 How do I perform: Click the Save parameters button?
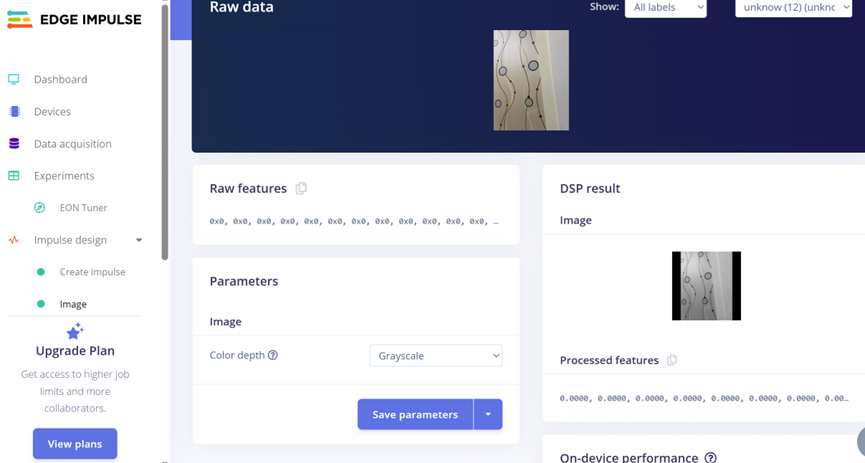(x=415, y=414)
